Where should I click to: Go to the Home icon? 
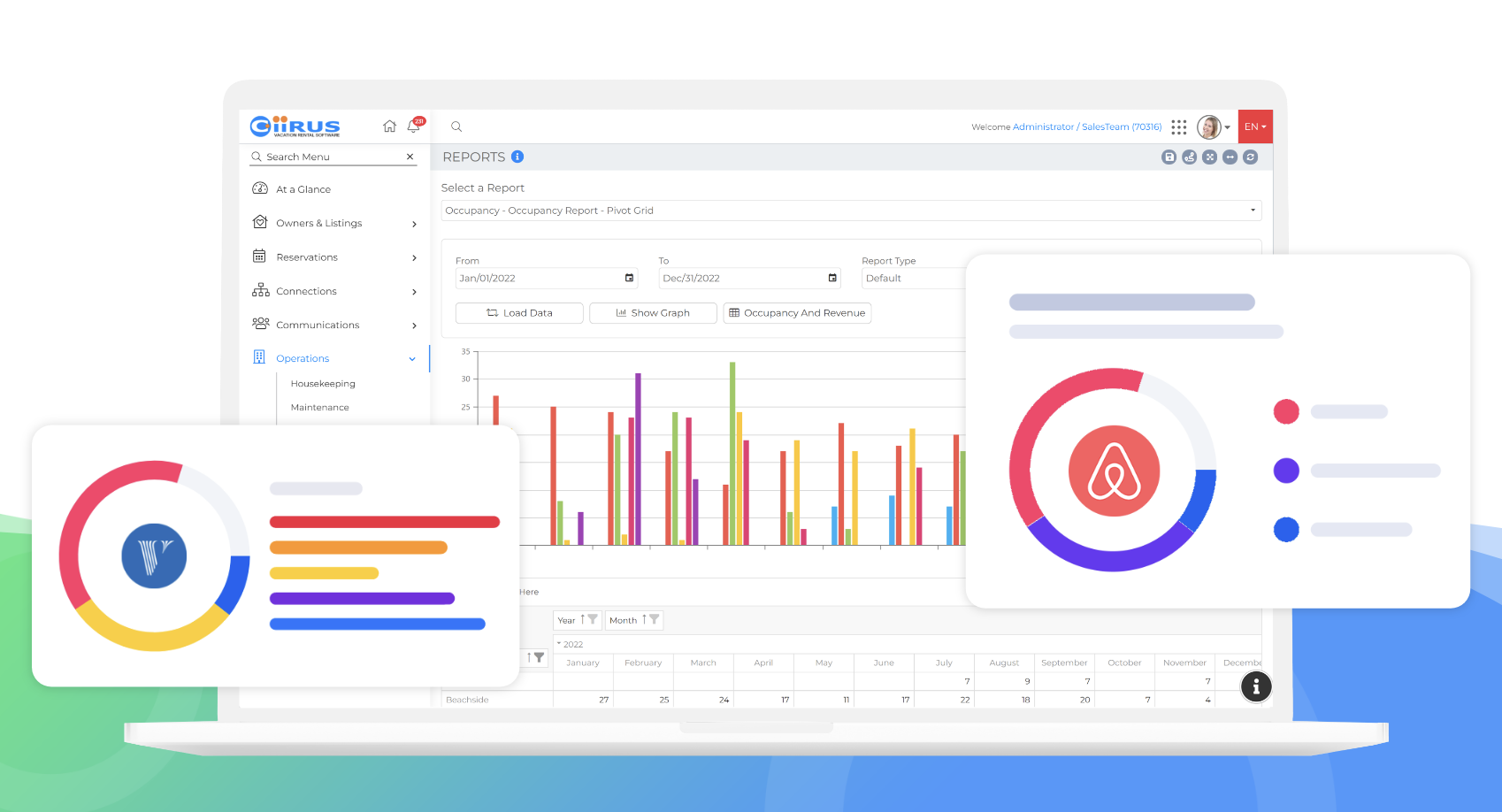[389, 126]
